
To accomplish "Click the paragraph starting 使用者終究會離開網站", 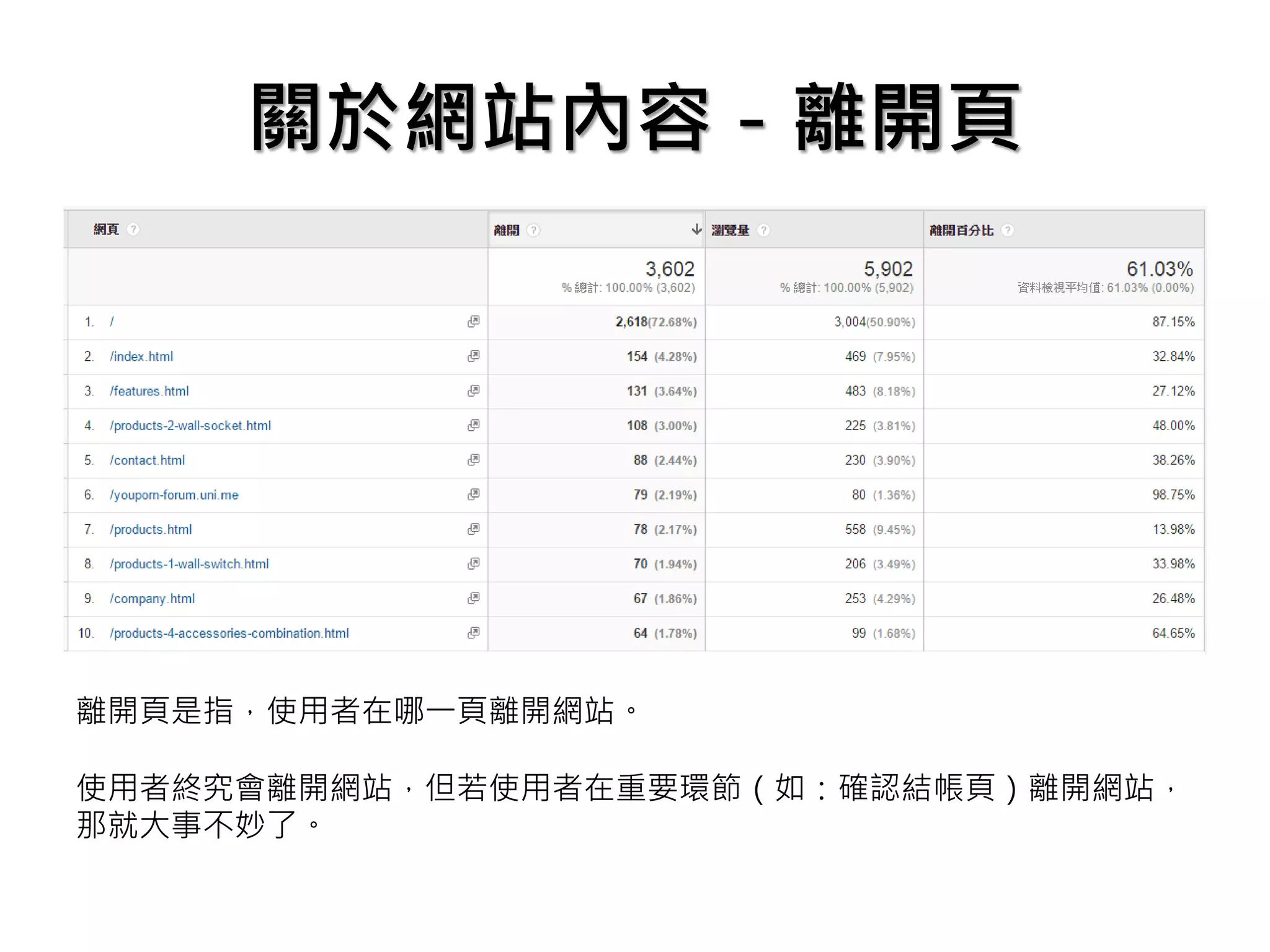I will (x=626, y=806).
